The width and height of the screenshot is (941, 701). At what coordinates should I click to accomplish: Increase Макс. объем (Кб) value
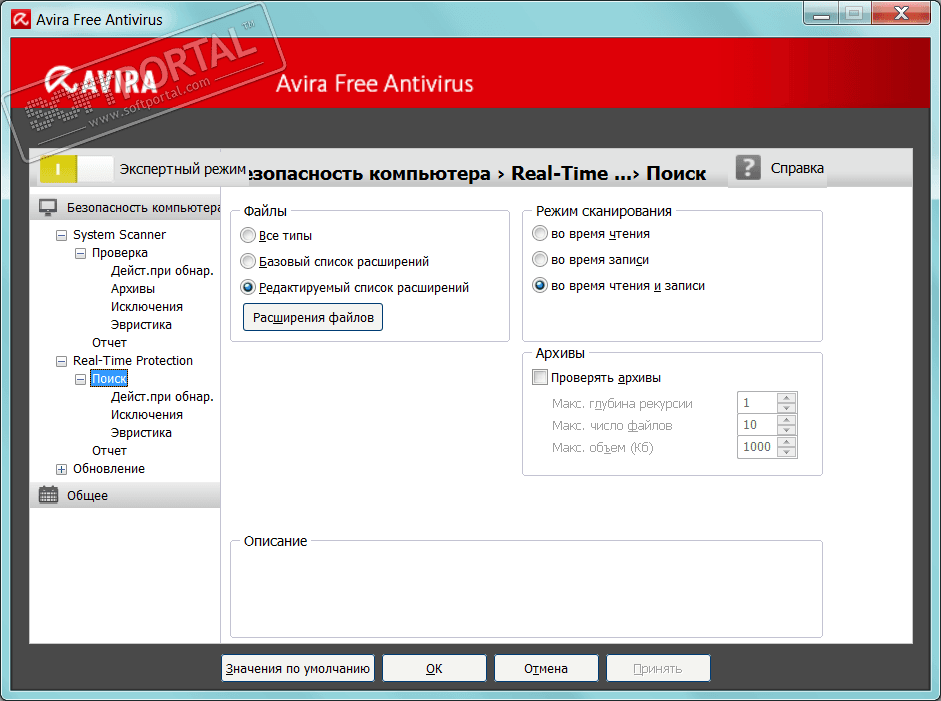pyautogui.click(x=786, y=442)
